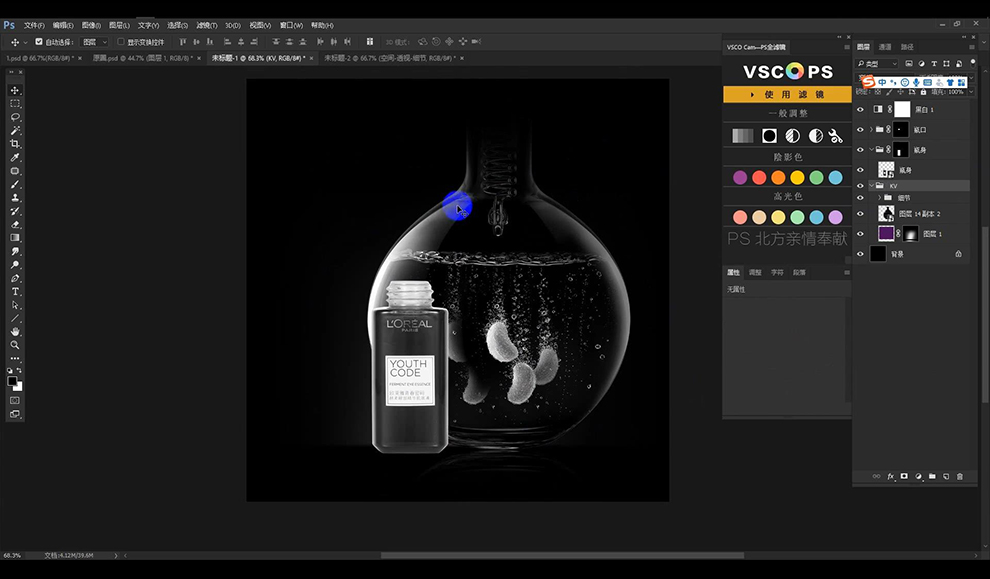Click the delete layer trash icon

(x=960, y=477)
